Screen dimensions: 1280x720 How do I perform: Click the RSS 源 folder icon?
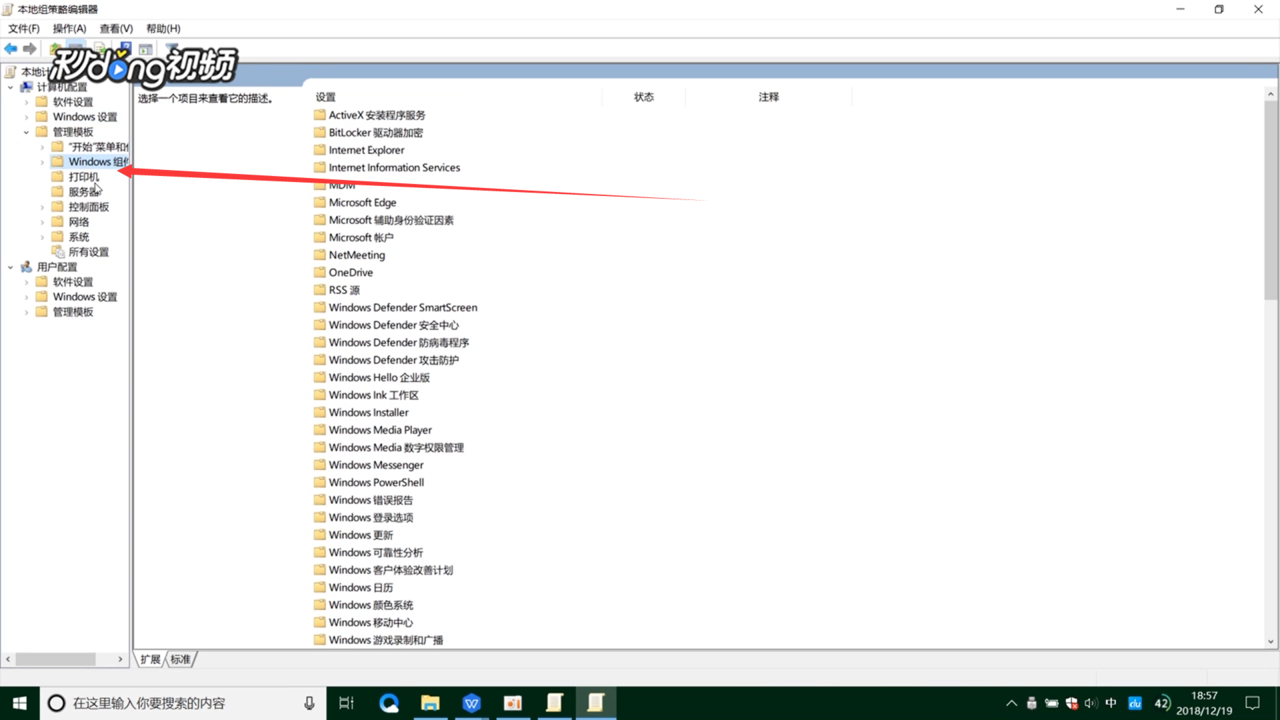[320, 290]
